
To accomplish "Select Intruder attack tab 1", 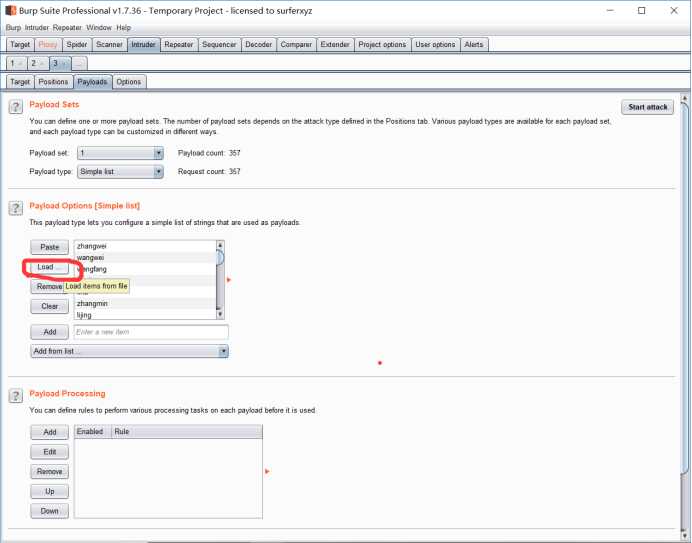I will (x=16, y=64).
